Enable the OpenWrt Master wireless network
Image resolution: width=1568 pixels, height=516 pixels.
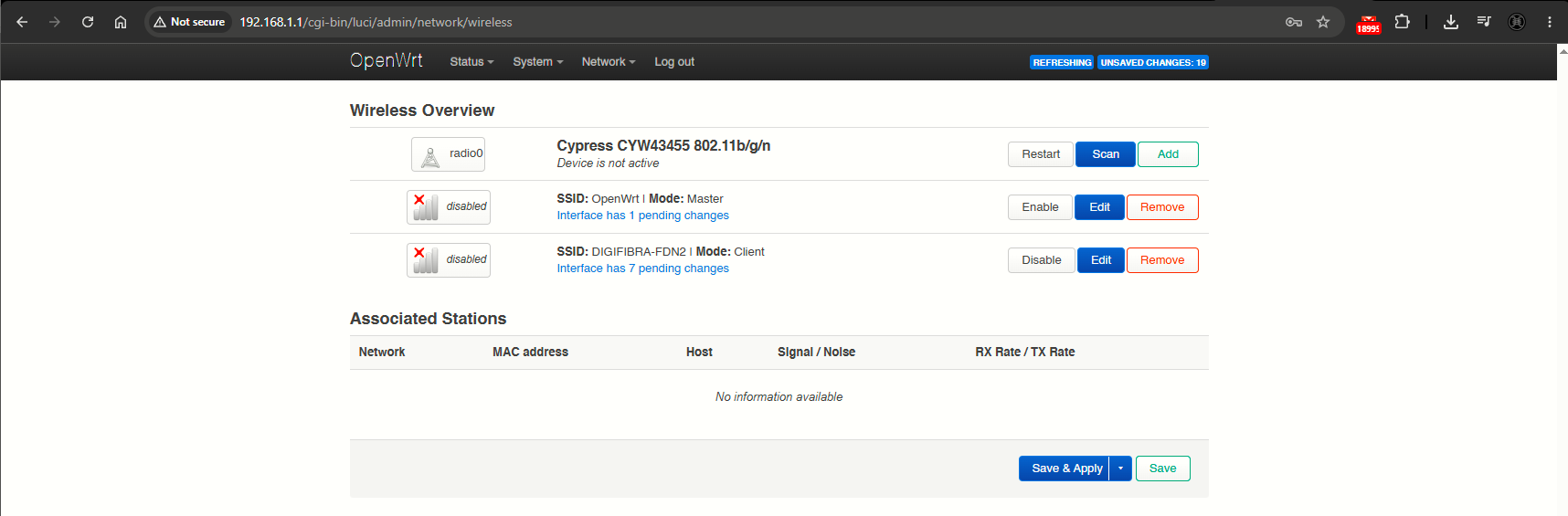pos(1040,207)
